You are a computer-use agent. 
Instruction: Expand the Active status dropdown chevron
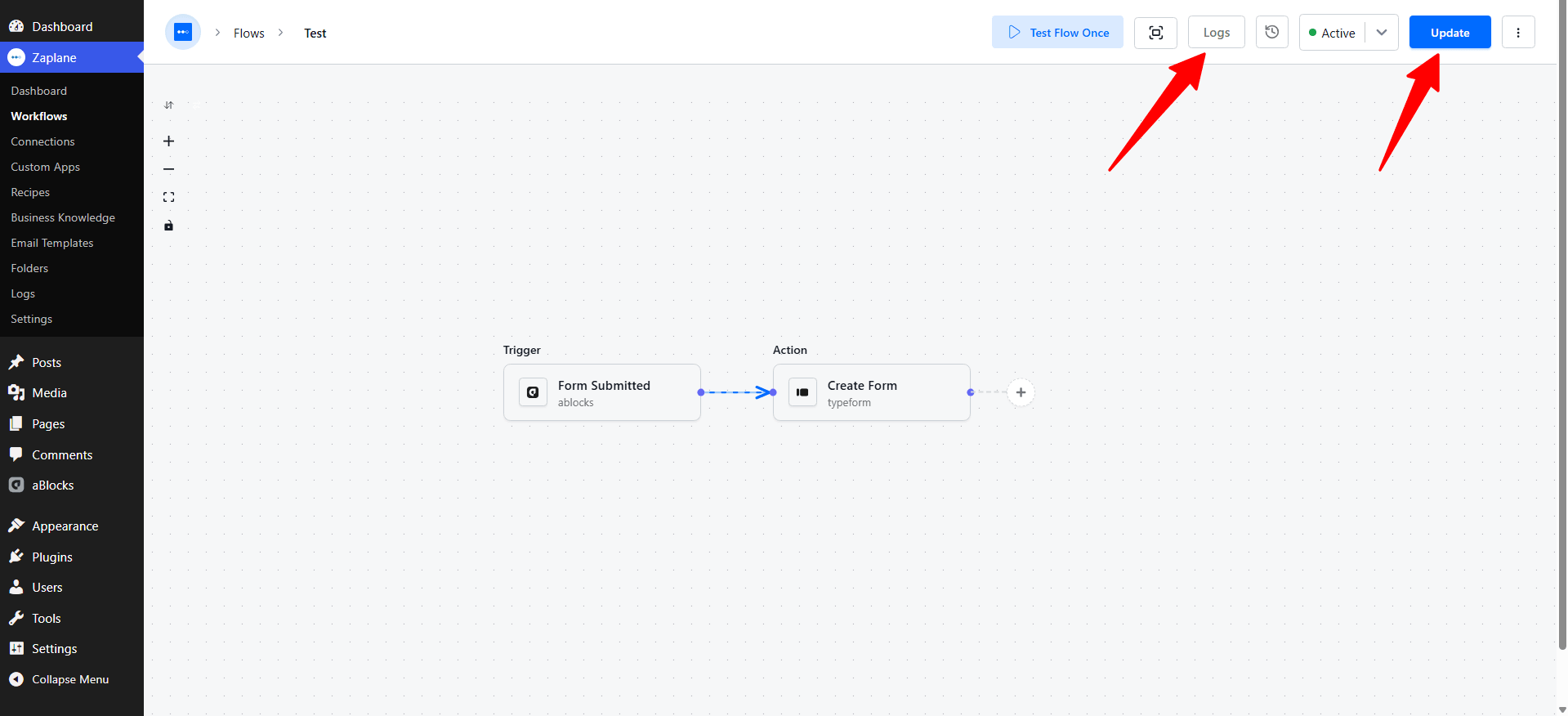coord(1382,33)
